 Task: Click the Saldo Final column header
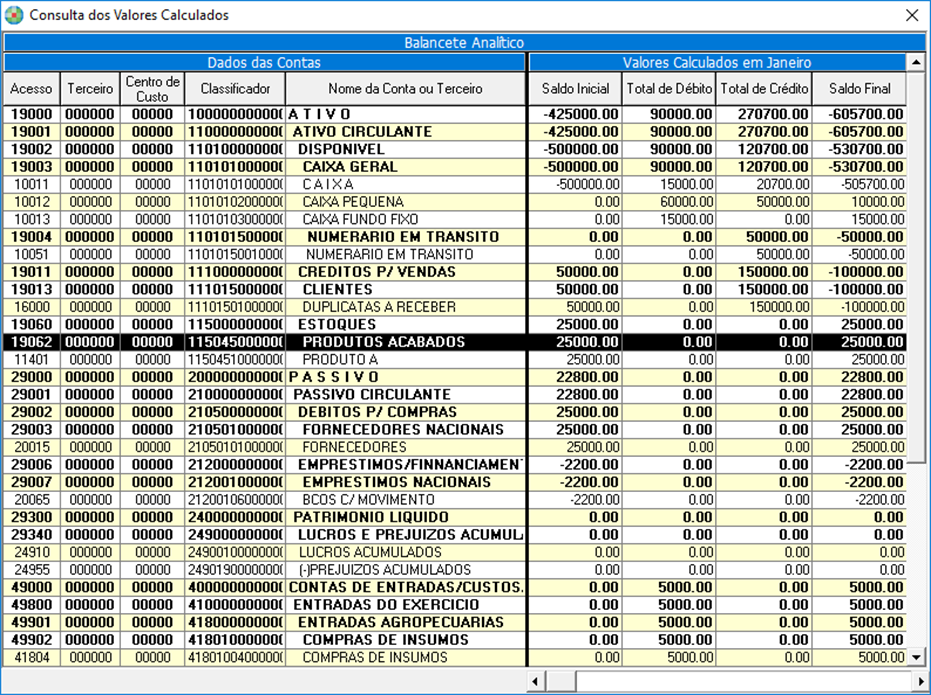coord(860,89)
